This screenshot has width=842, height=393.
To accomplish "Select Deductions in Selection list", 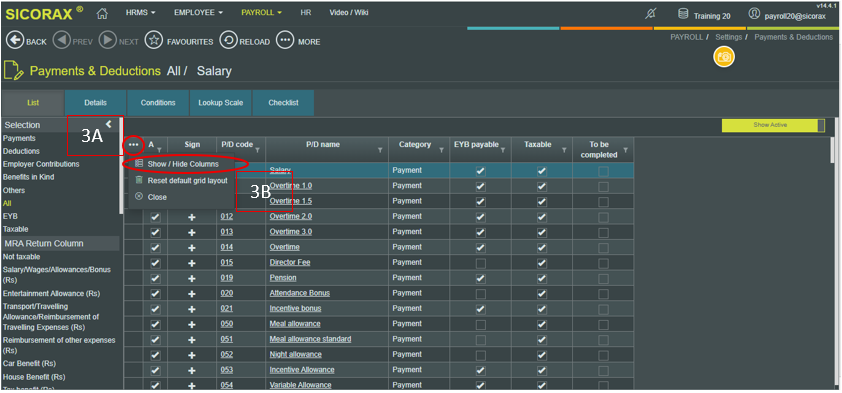I will coord(21,151).
